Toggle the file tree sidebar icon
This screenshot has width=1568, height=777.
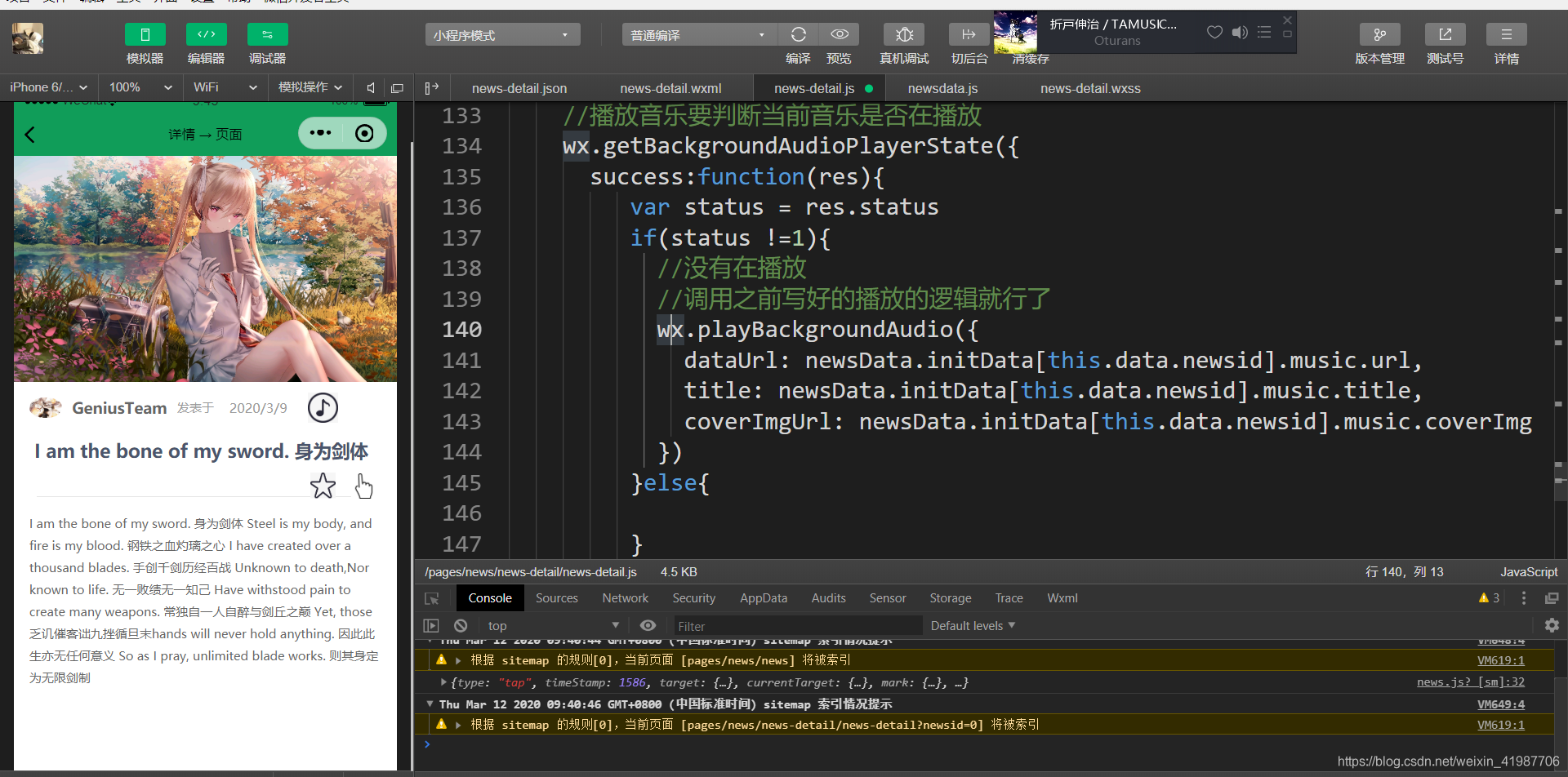[x=432, y=88]
